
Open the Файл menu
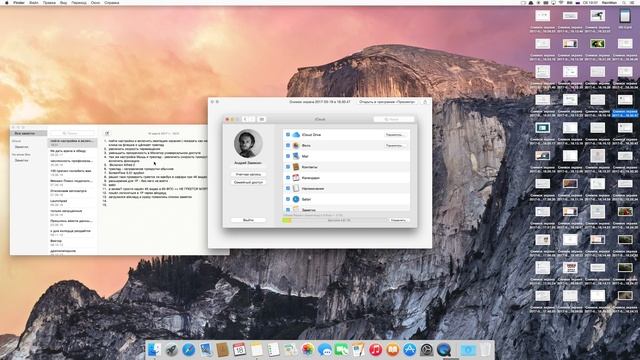[x=34, y=2]
